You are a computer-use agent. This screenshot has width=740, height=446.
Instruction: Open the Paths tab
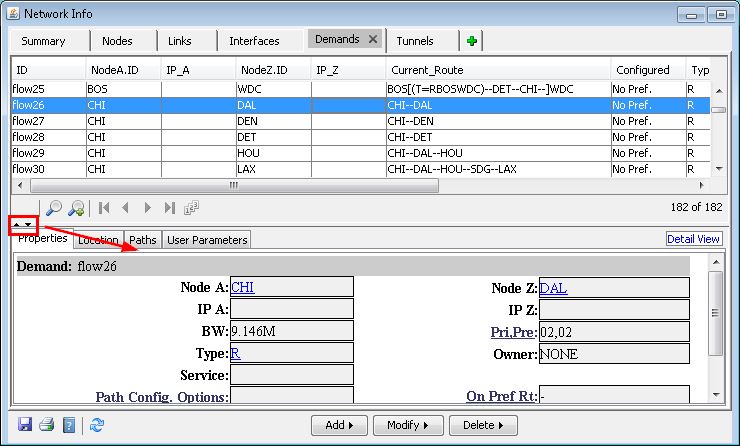143,240
